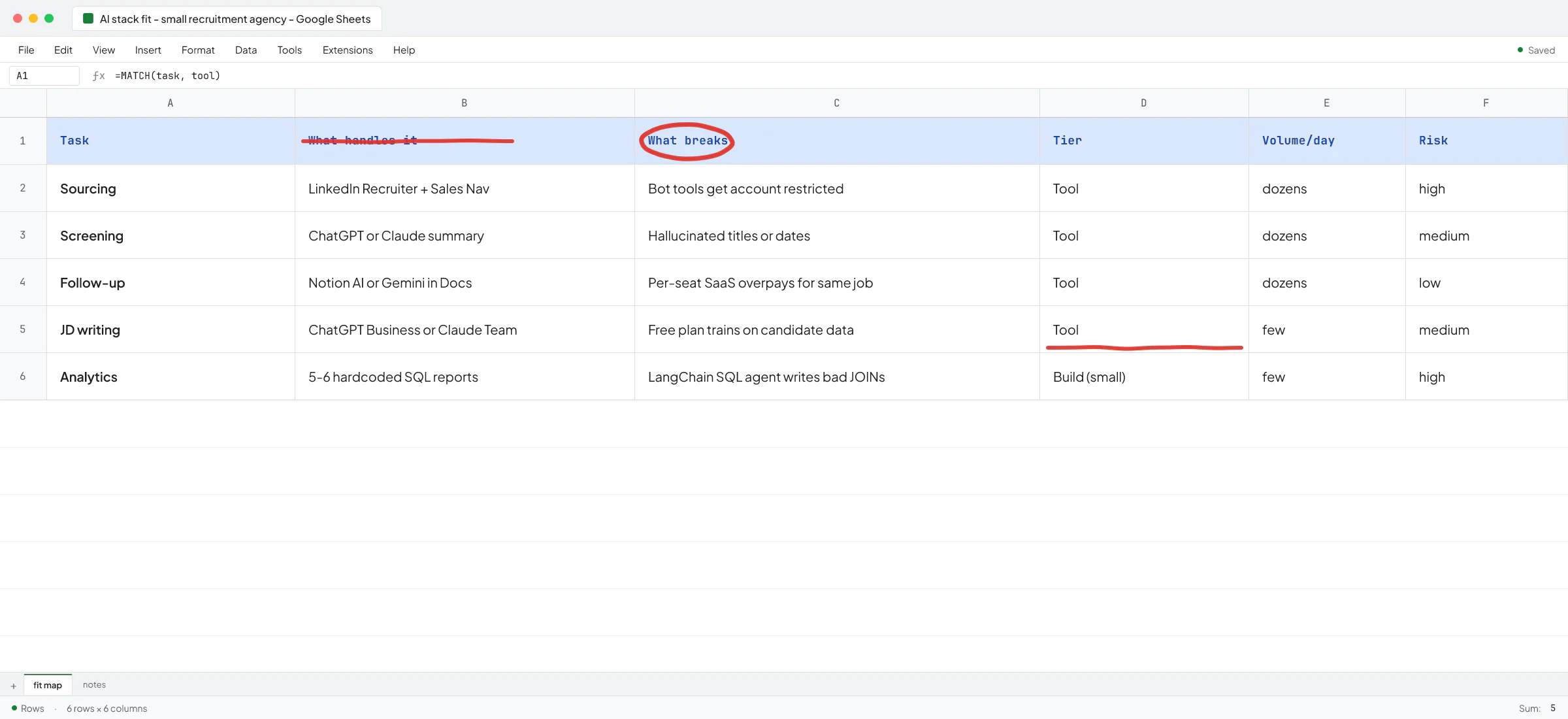Click 'LangChain SQL agent writes bad JOINs' cell
1568x719 pixels.
[837, 376]
